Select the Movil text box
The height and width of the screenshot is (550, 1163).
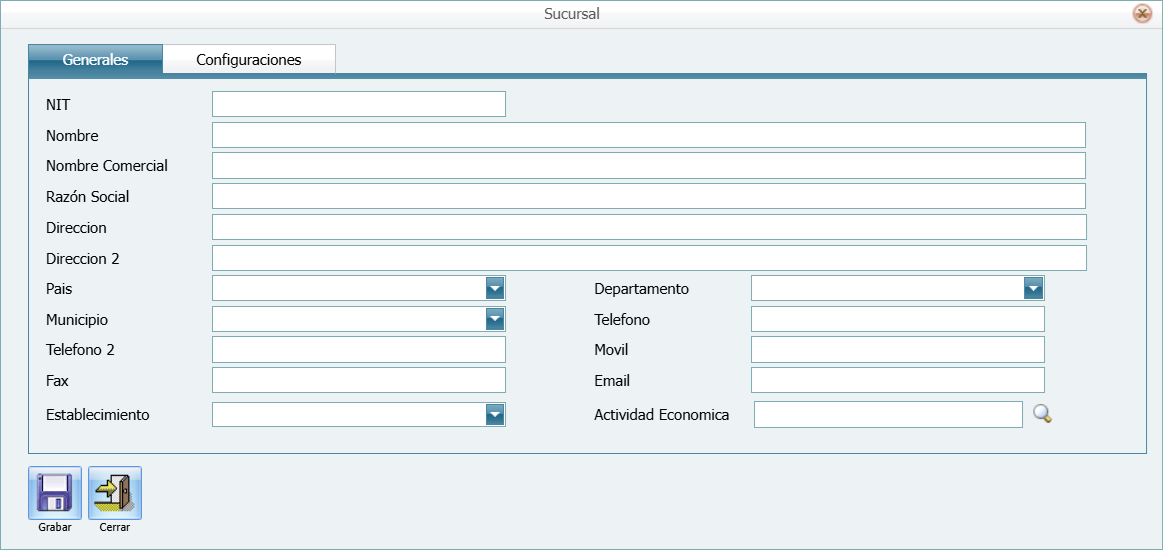point(897,350)
